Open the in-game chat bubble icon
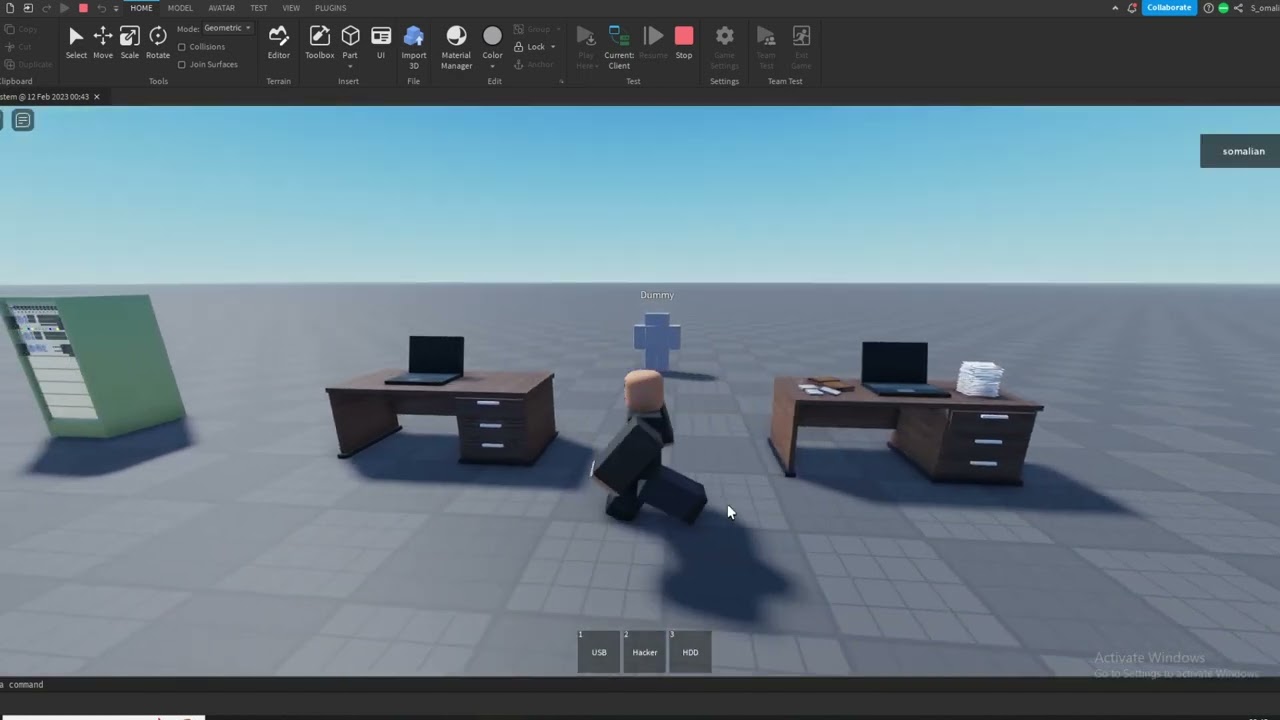This screenshot has height=720, width=1280. pos(22,121)
